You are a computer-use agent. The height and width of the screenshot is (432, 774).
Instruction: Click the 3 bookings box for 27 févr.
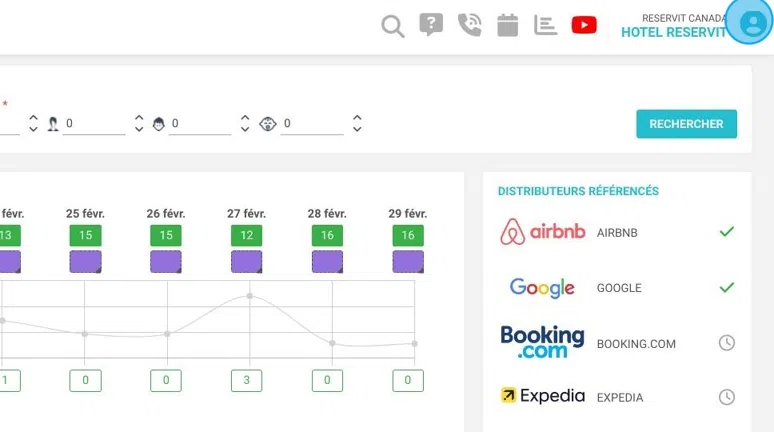(246, 380)
